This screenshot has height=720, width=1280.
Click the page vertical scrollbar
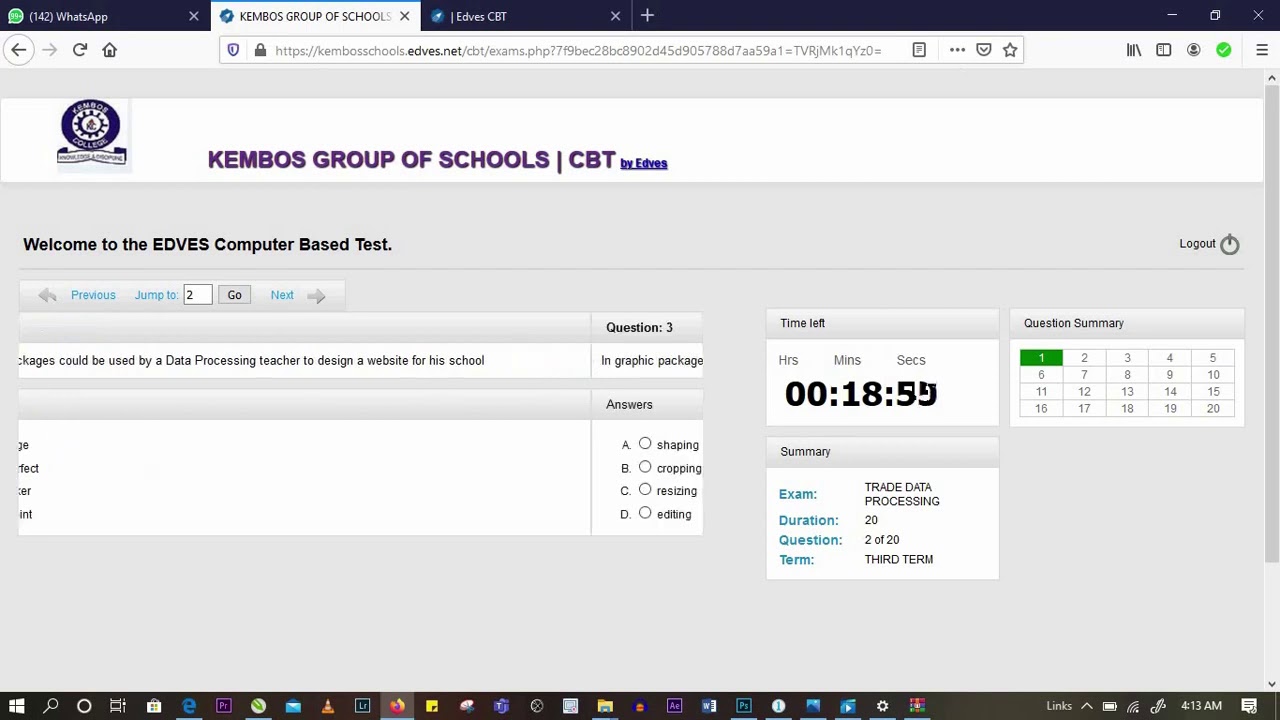coord(1272,325)
